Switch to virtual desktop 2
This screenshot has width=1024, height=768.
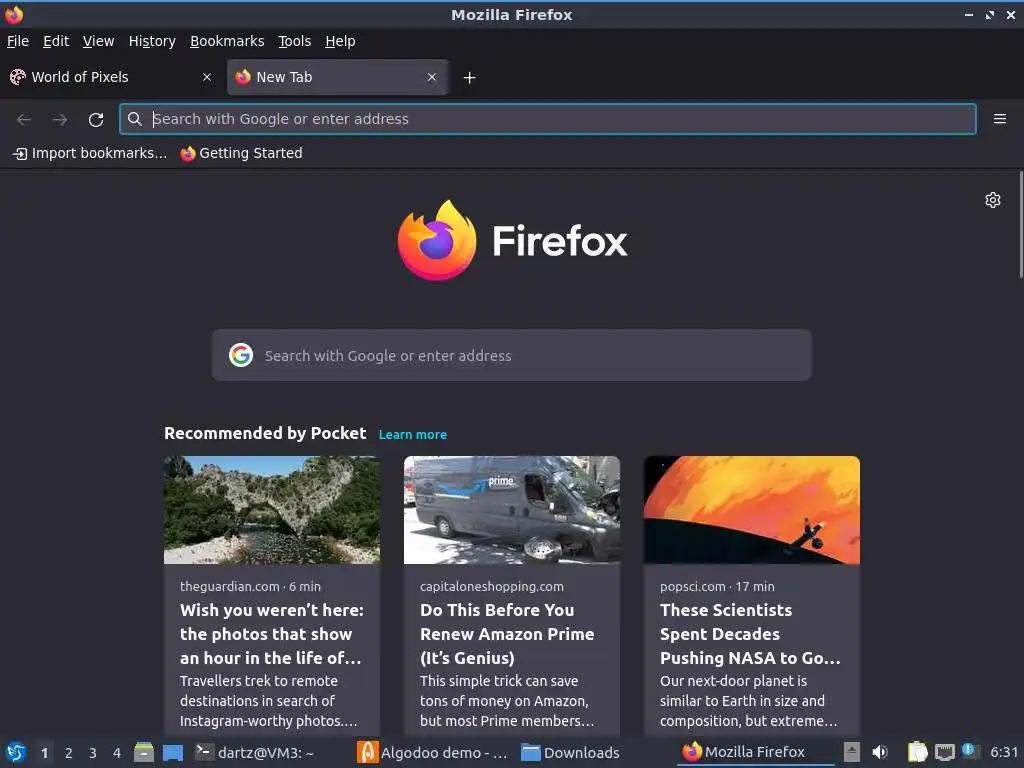click(69, 753)
